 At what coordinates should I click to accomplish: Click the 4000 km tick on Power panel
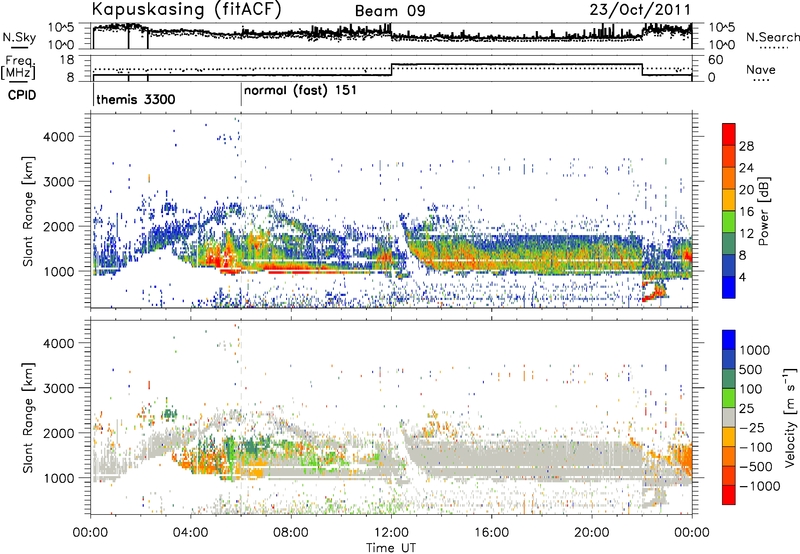coord(60,137)
